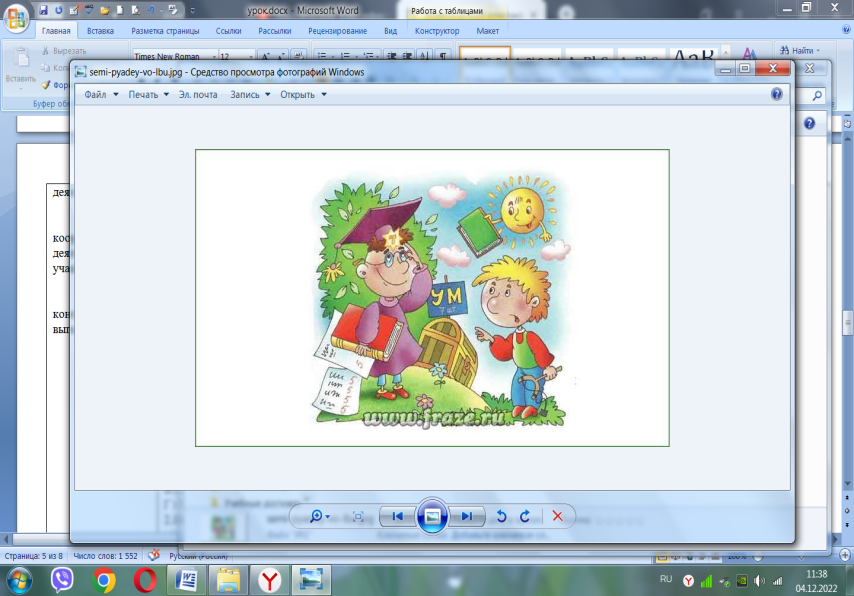Open File Explorer from the taskbar
Image resolution: width=854 pixels, height=596 pixels.
click(228, 580)
